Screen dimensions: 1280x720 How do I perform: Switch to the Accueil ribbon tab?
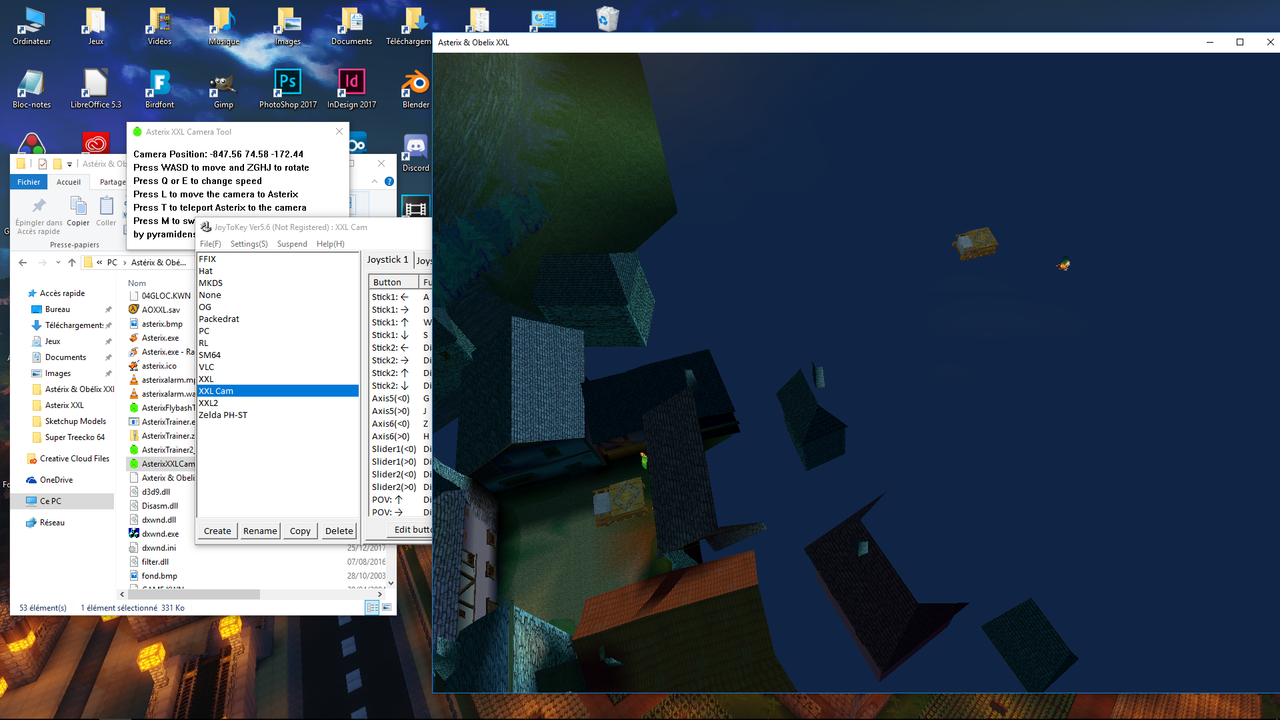click(x=68, y=182)
